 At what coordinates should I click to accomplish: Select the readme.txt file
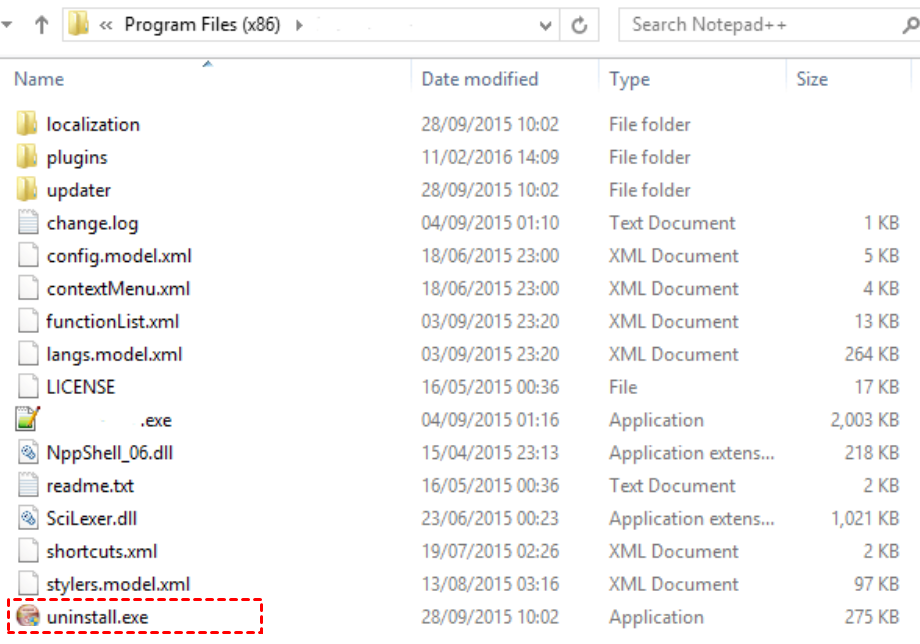coord(90,486)
